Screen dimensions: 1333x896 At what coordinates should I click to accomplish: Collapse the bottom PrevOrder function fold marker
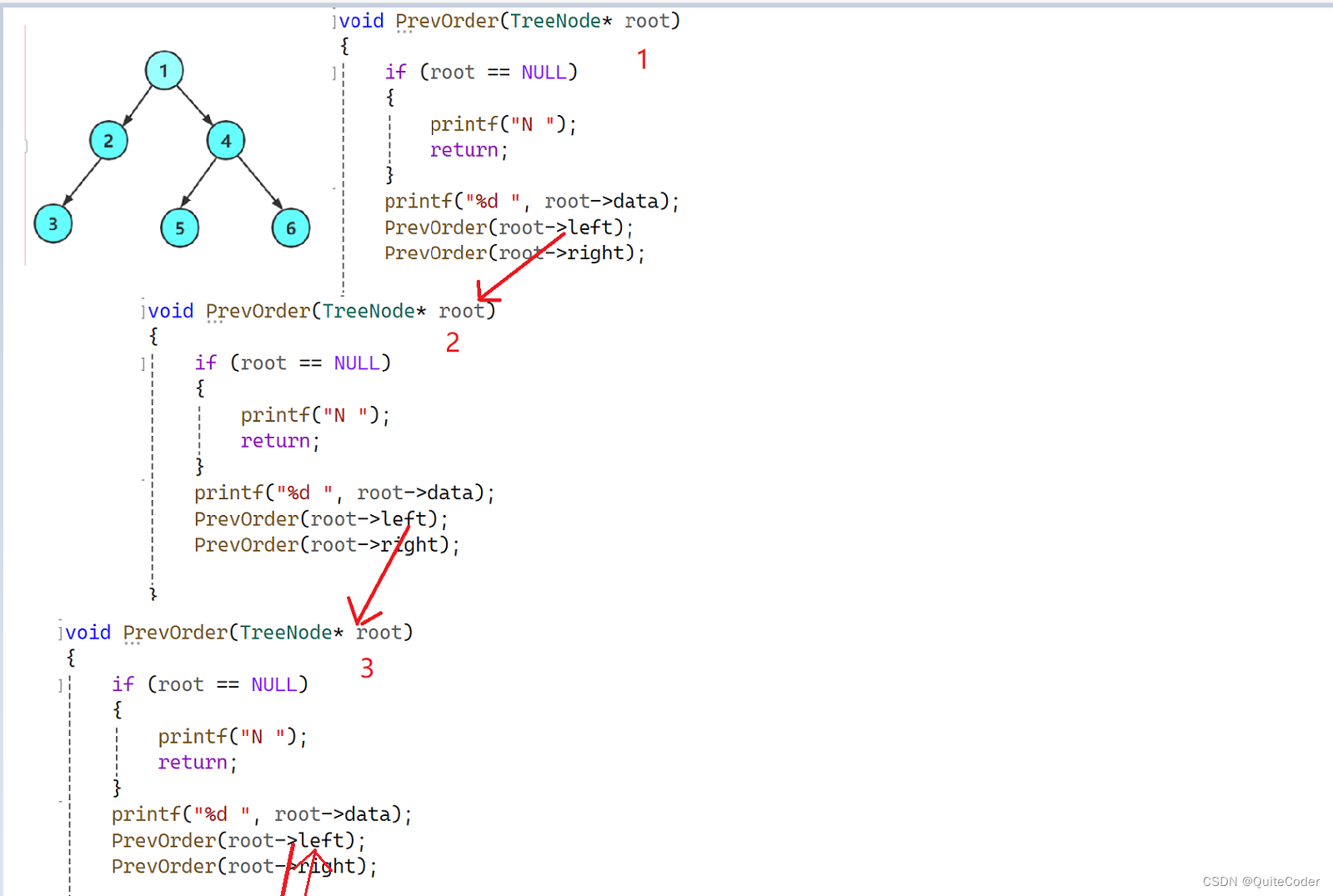pyautogui.click(x=61, y=633)
